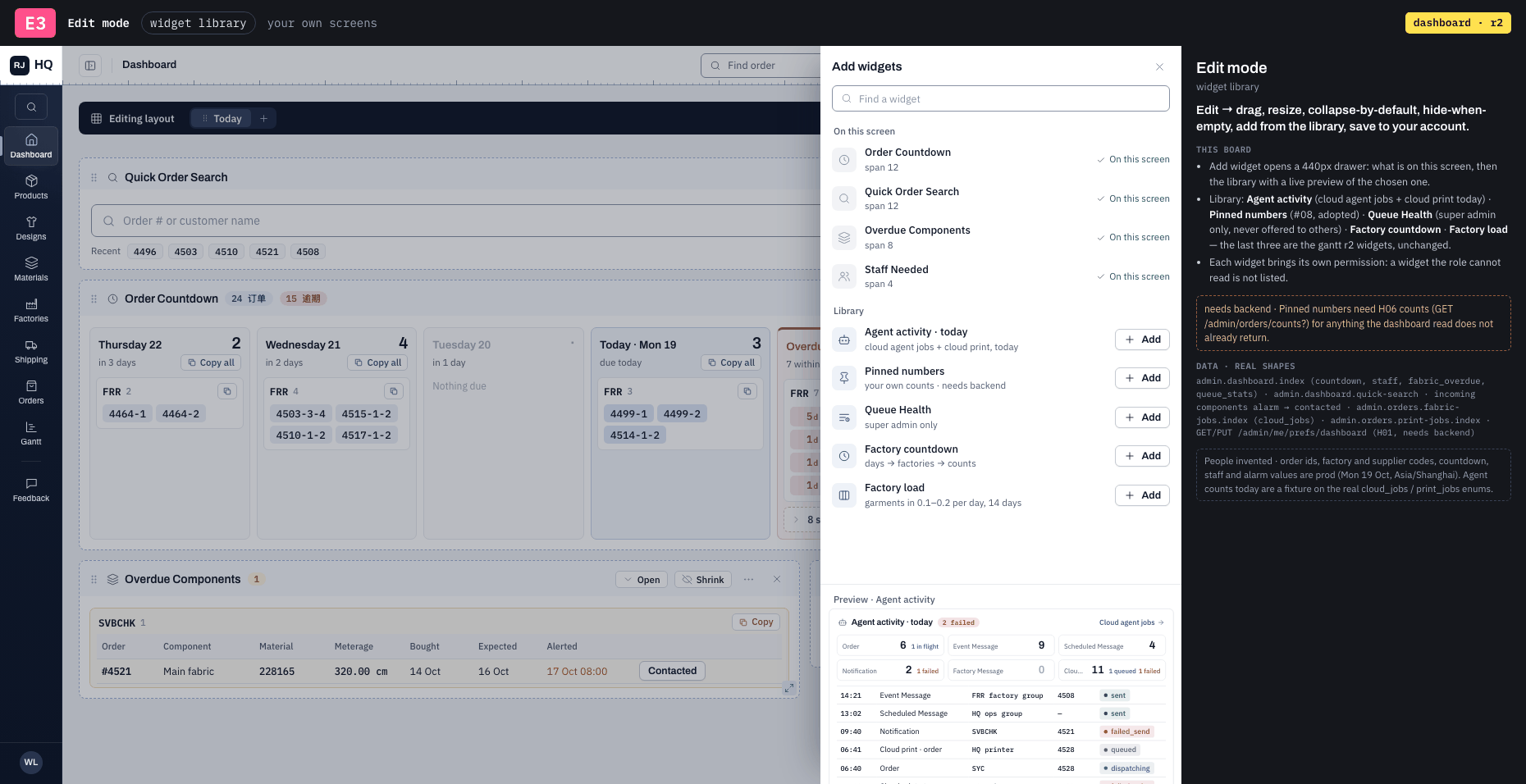Viewport: 1526px width, 784px height.
Task: Toggle the sidebar panel collapse icon
Action: pyautogui.click(x=90, y=66)
